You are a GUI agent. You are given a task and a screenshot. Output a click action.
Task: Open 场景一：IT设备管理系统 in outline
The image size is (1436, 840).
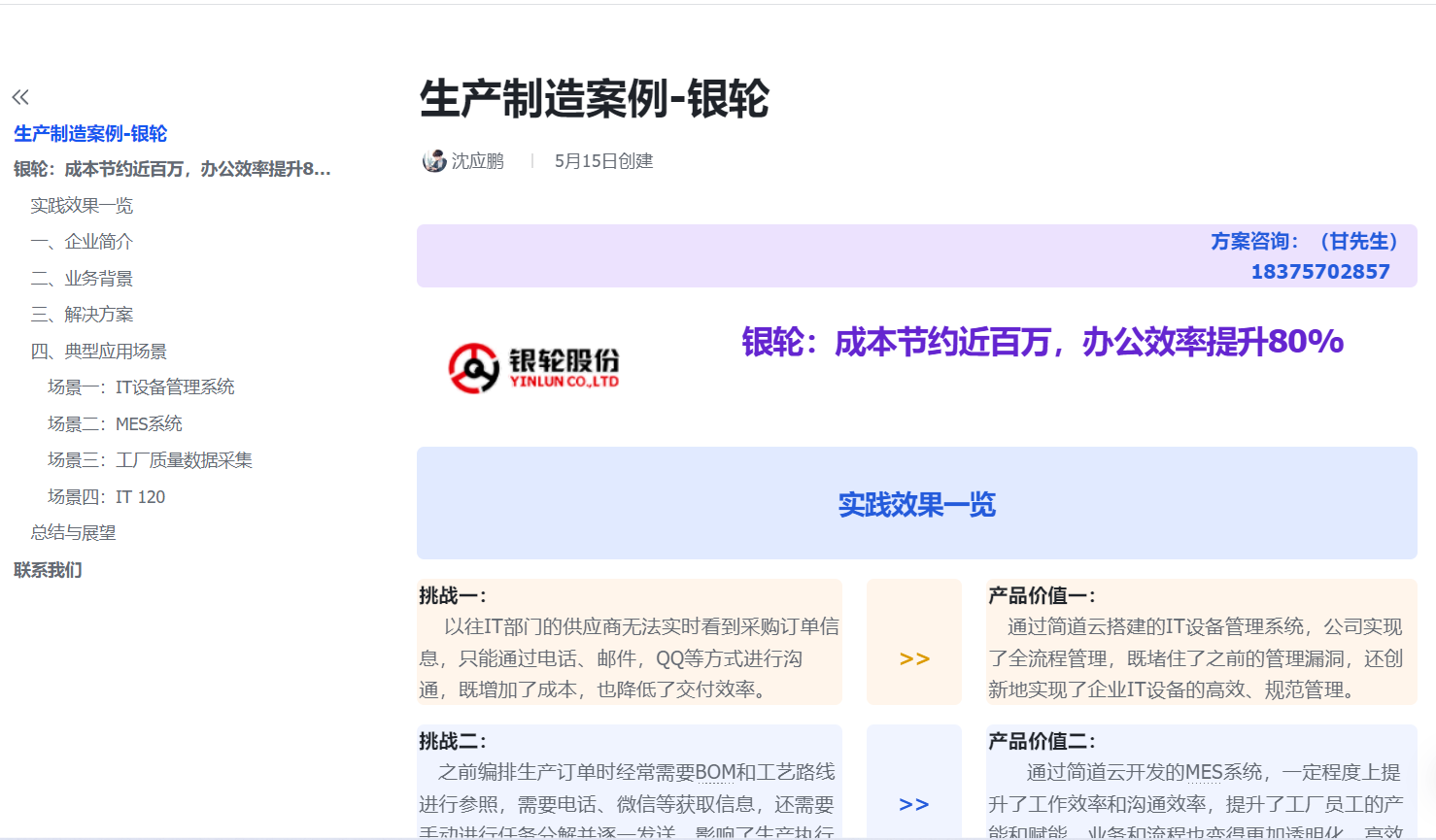pos(141,387)
